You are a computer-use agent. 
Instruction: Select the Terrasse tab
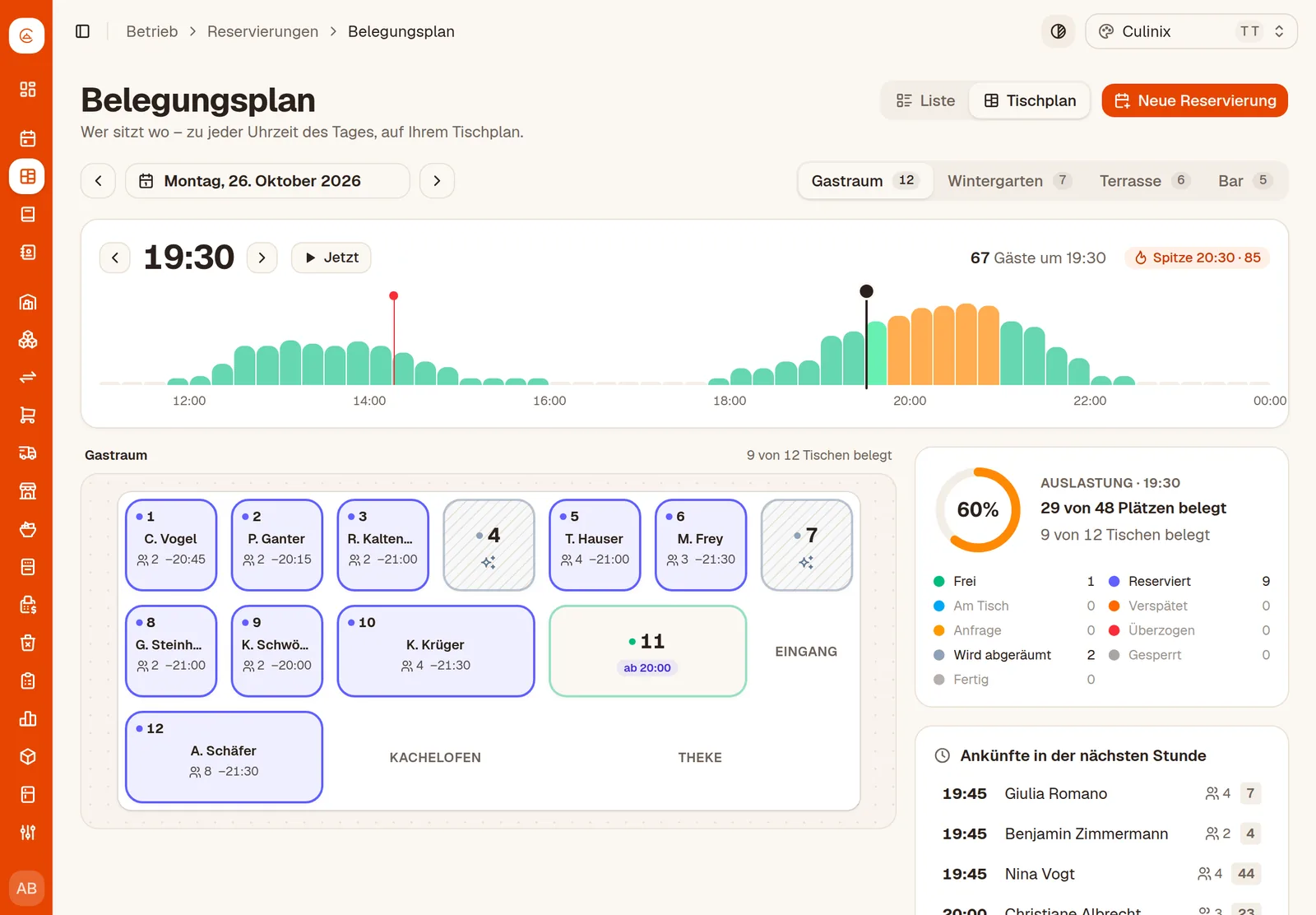(x=1144, y=181)
